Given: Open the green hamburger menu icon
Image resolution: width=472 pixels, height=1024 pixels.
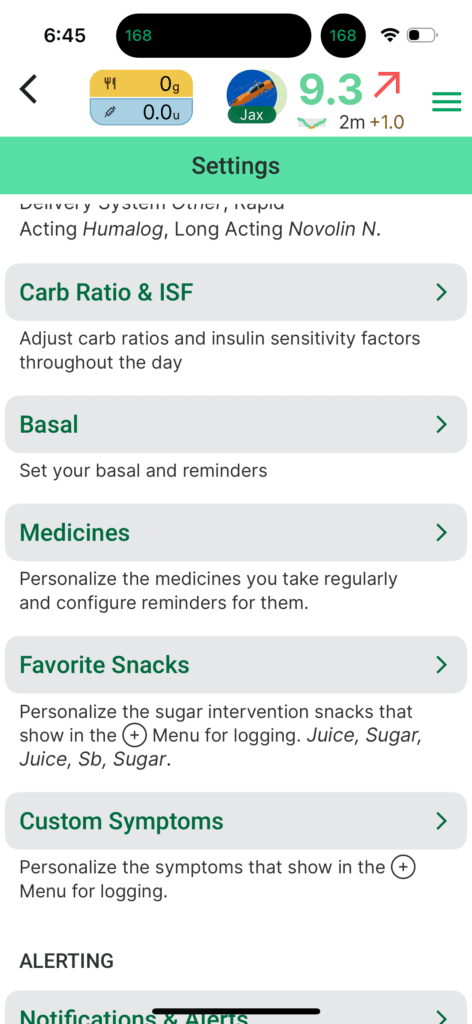Looking at the screenshot, I should click(447, 101).
